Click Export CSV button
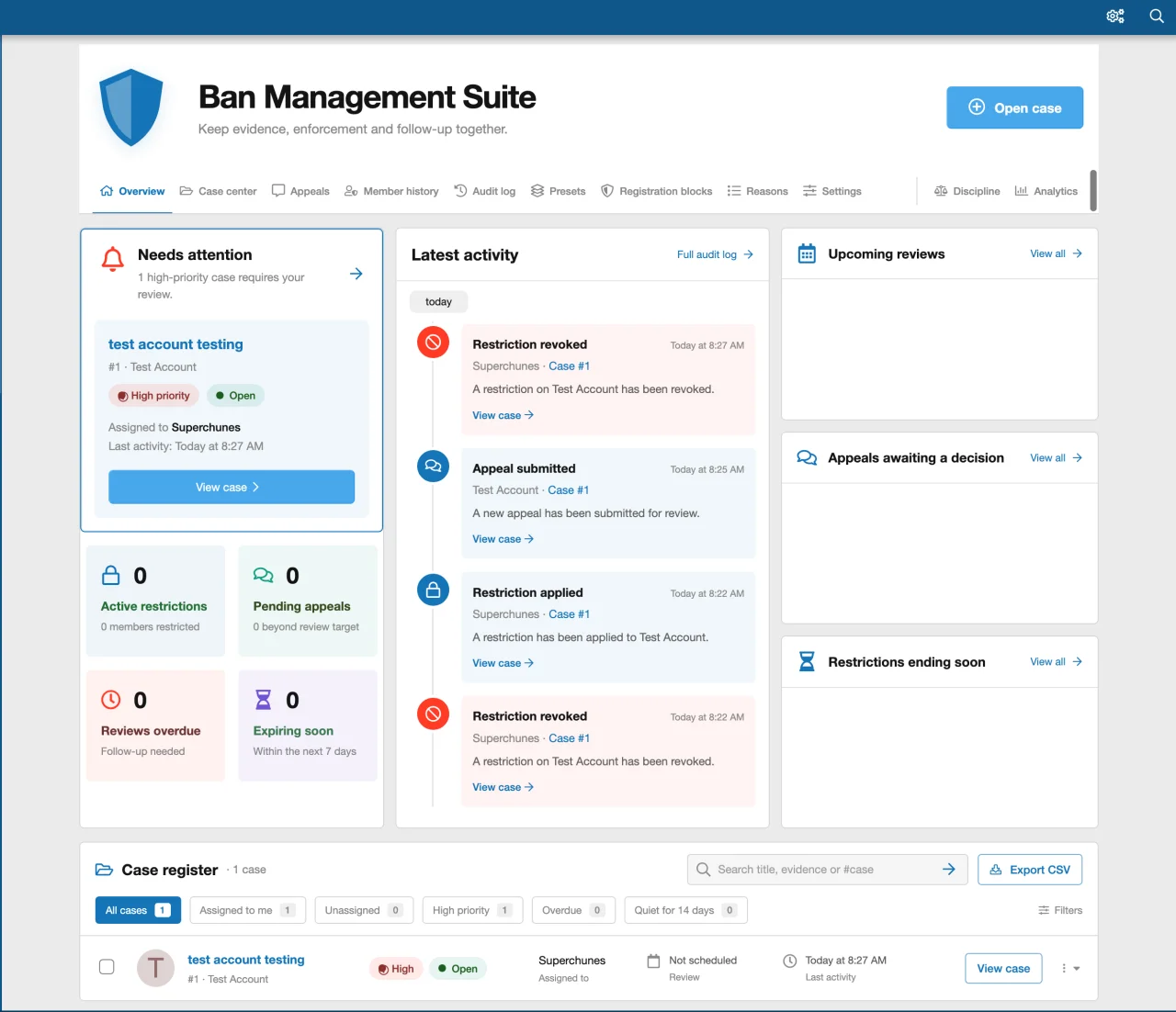The height and width of the screenshot is (1012, 1176). (x=1030, y=870)
